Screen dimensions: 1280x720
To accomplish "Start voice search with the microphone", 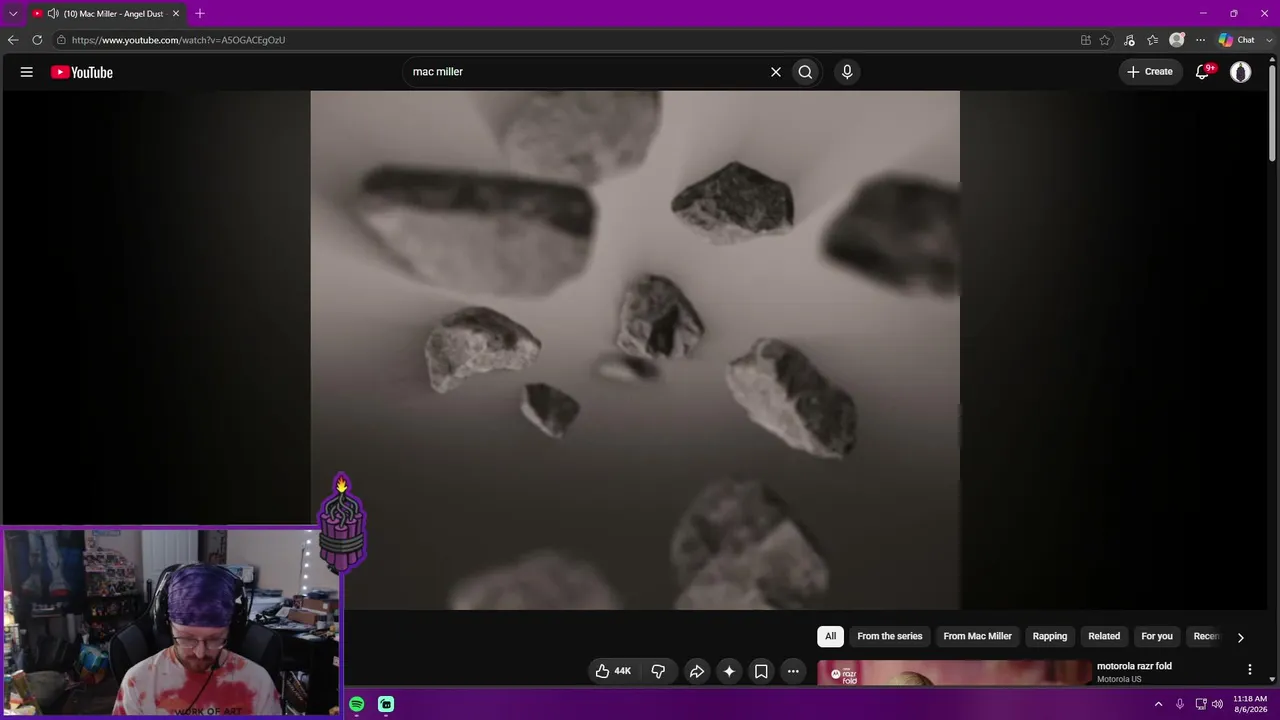I will [x=847, y=72].
